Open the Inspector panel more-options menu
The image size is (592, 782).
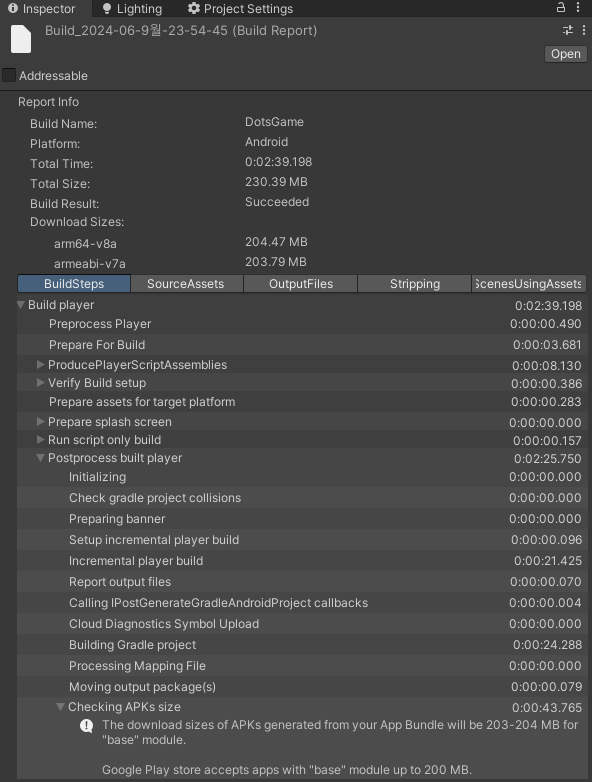(578, 7)
